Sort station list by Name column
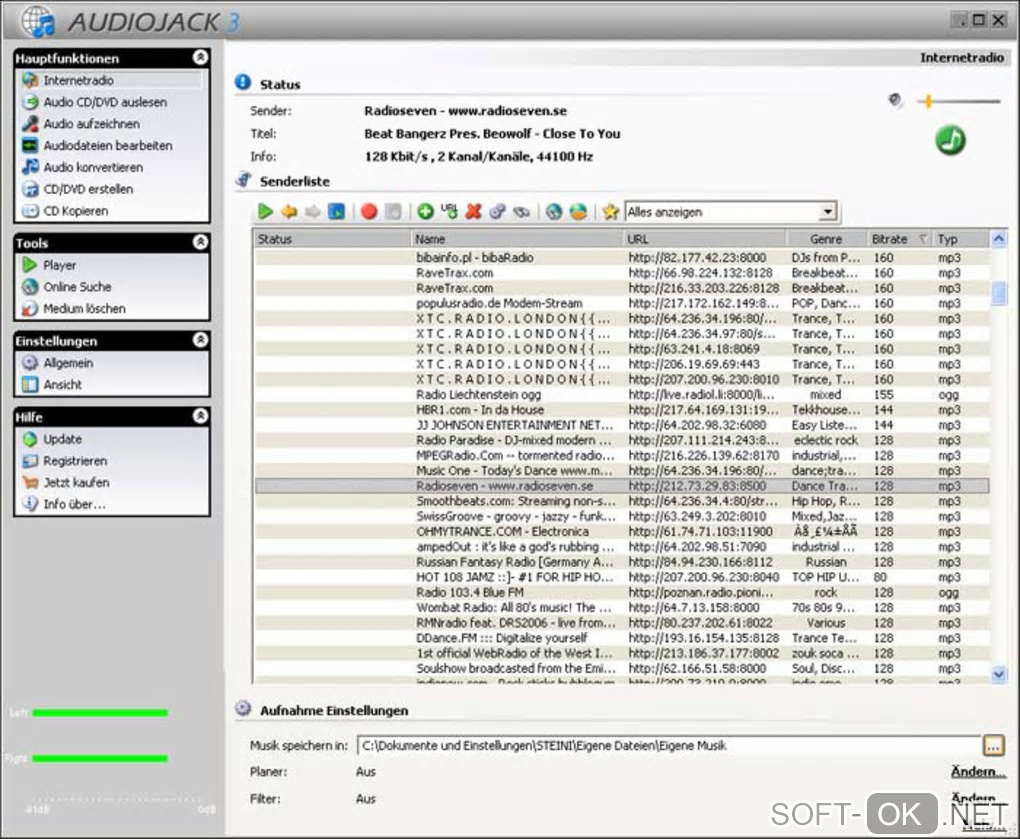 click(517, 239)
